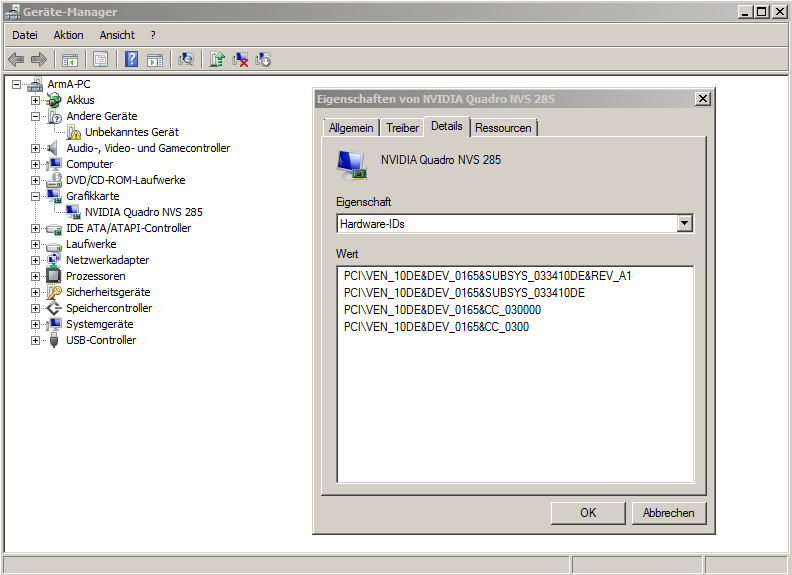Toggle the console tree toolbar icon
Viewport: 792px width, 575px height.
(x=70, y=60)
